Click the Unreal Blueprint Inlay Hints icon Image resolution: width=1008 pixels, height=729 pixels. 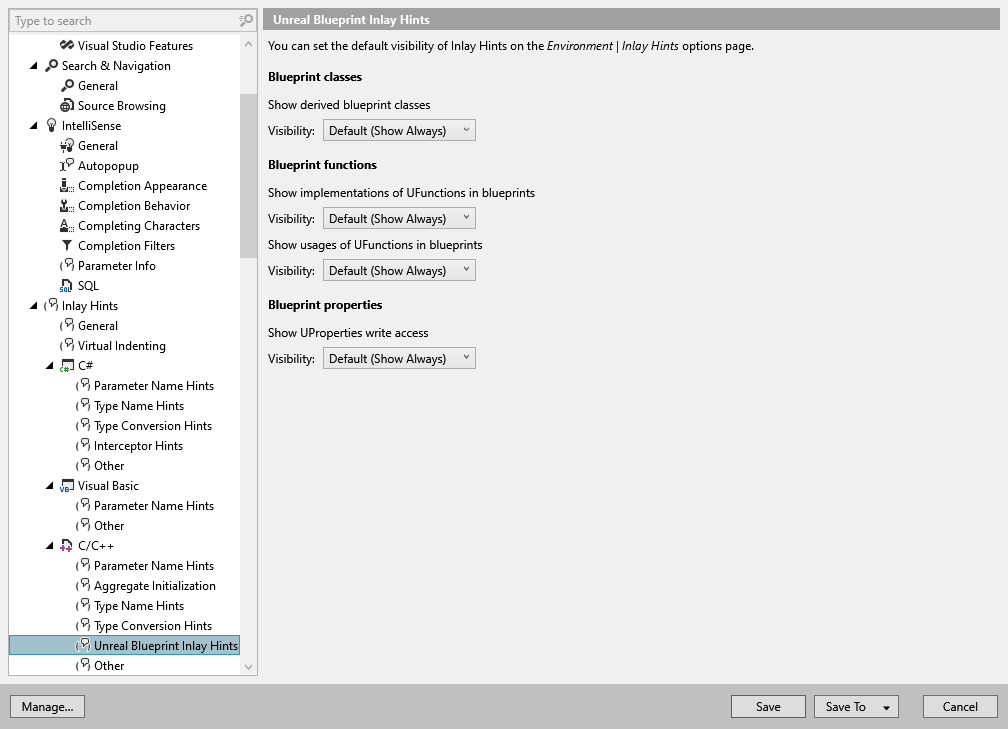tap(83, 645)
